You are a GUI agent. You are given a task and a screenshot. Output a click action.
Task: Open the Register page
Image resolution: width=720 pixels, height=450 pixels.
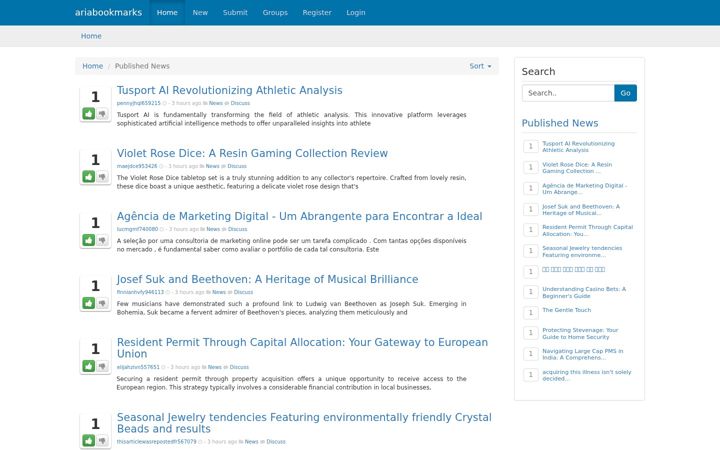317,12
